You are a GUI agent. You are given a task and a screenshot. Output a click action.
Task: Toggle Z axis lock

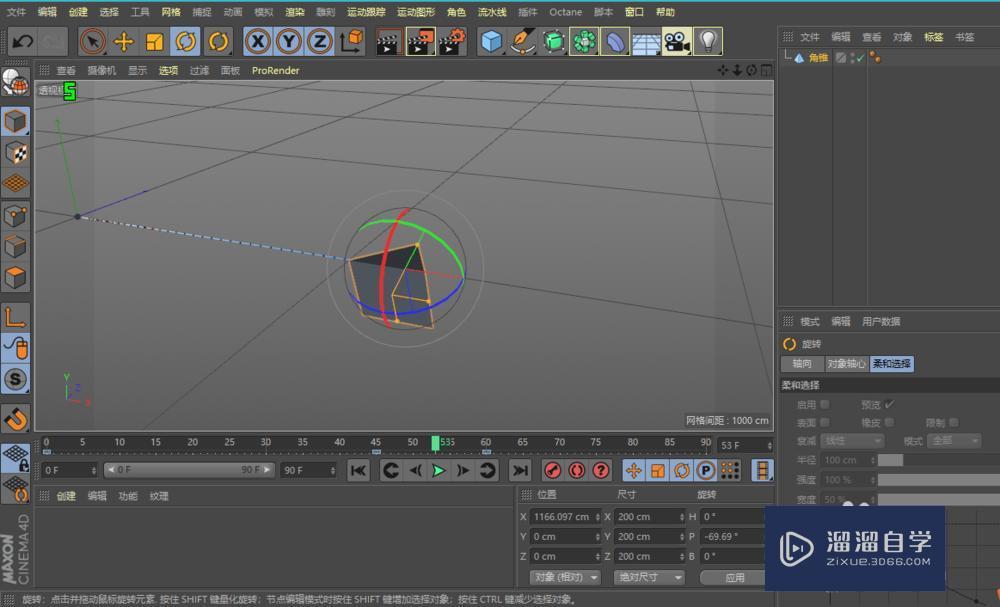(x=320, y=41)
